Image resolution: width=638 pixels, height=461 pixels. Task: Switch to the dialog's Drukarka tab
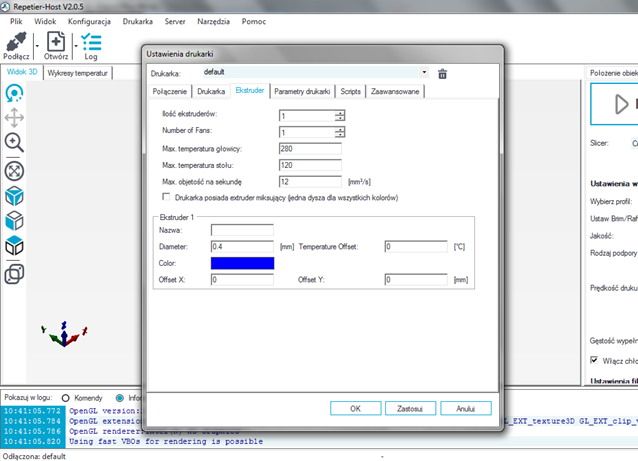pos(211,92)
